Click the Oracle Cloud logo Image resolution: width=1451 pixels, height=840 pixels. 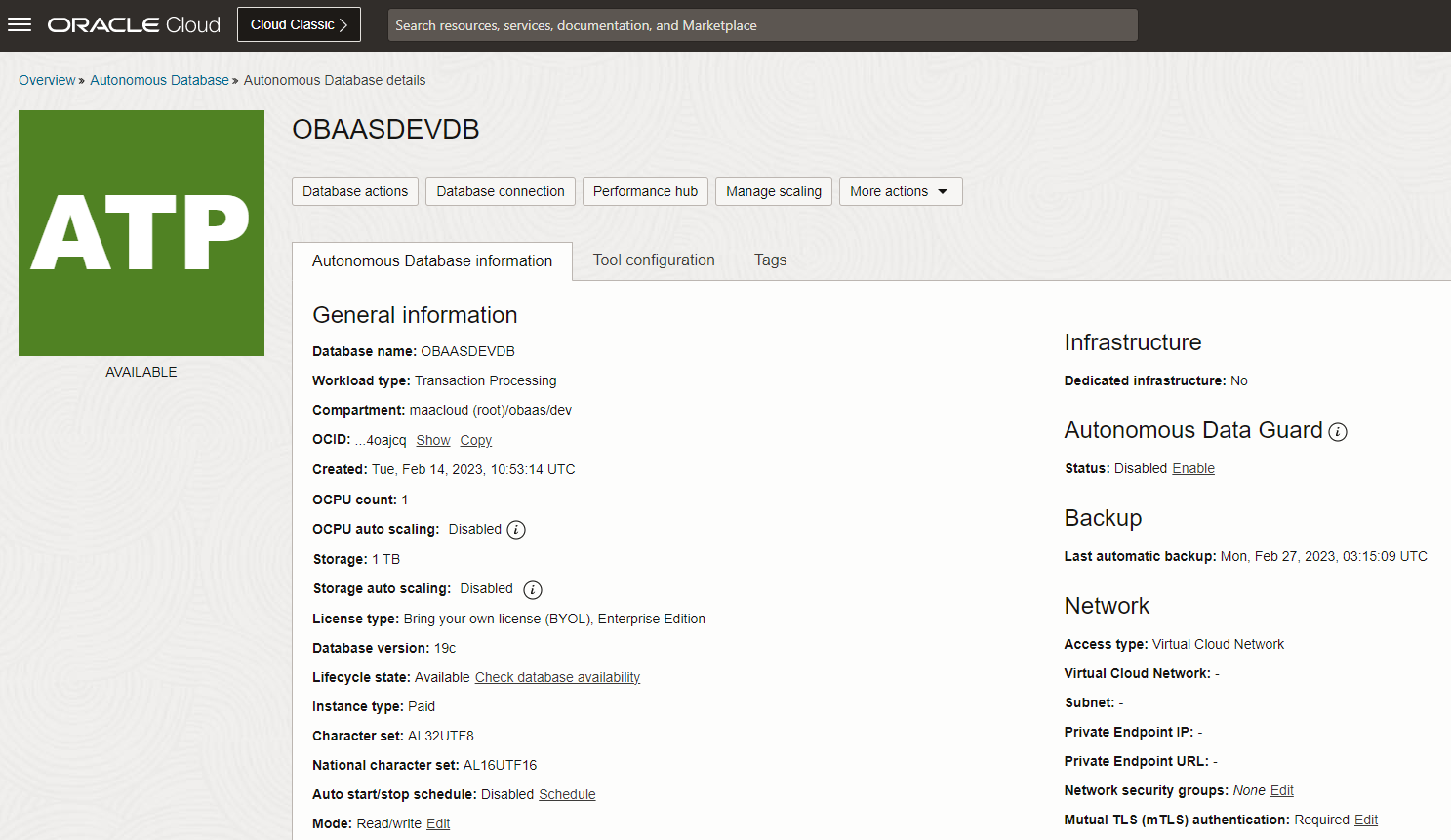133,24
